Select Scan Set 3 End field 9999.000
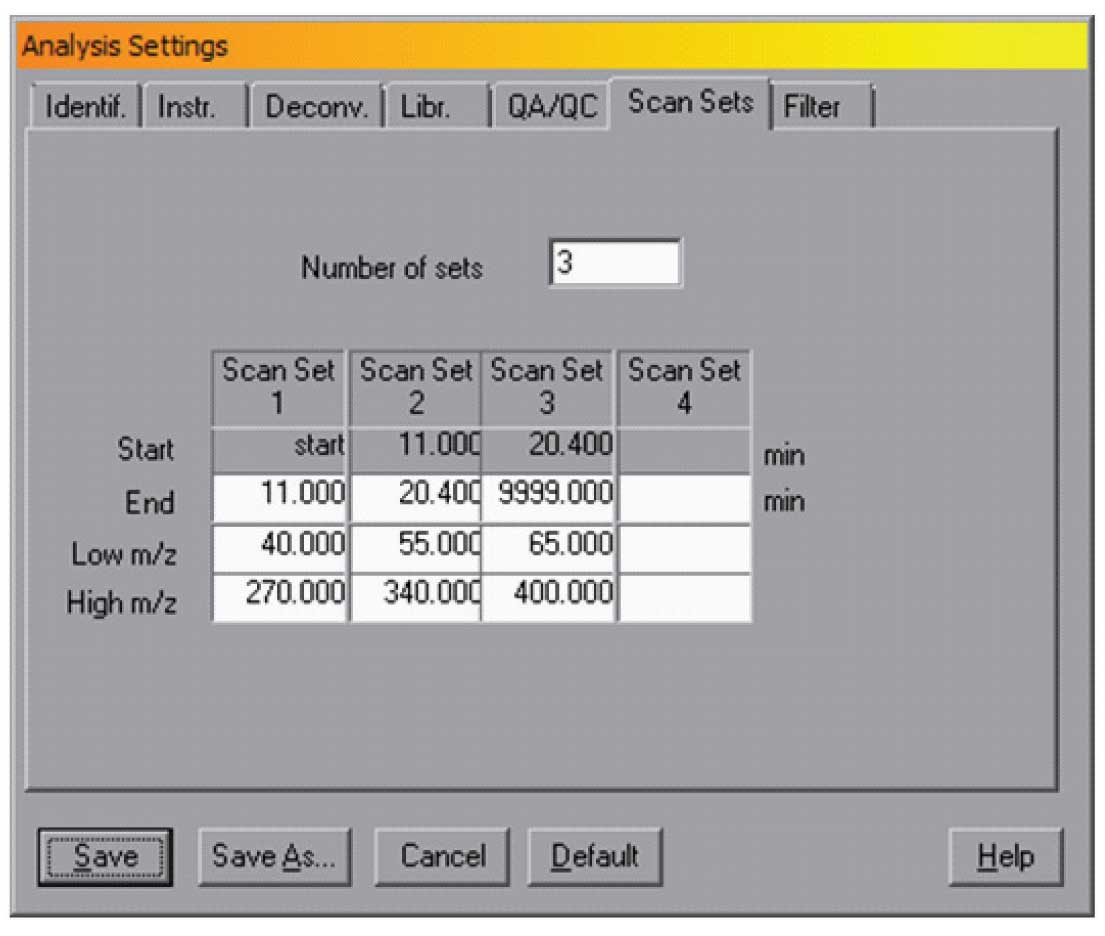The height and width of the screenshot is (936, 1105). pyautogui.click(x=548, y=498)
